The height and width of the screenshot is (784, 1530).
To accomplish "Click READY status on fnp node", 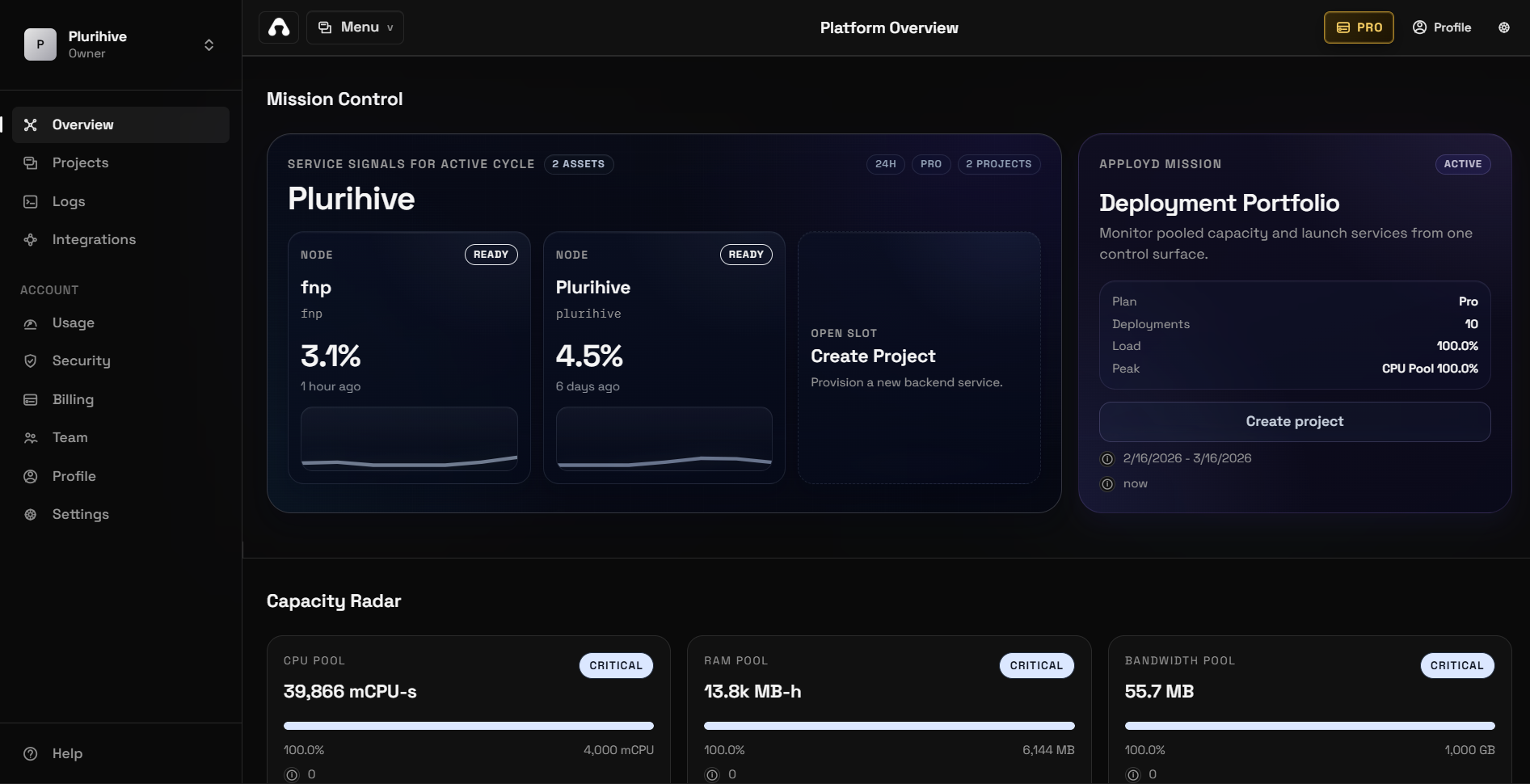I will pyautogui.click(x=491, y=255).
